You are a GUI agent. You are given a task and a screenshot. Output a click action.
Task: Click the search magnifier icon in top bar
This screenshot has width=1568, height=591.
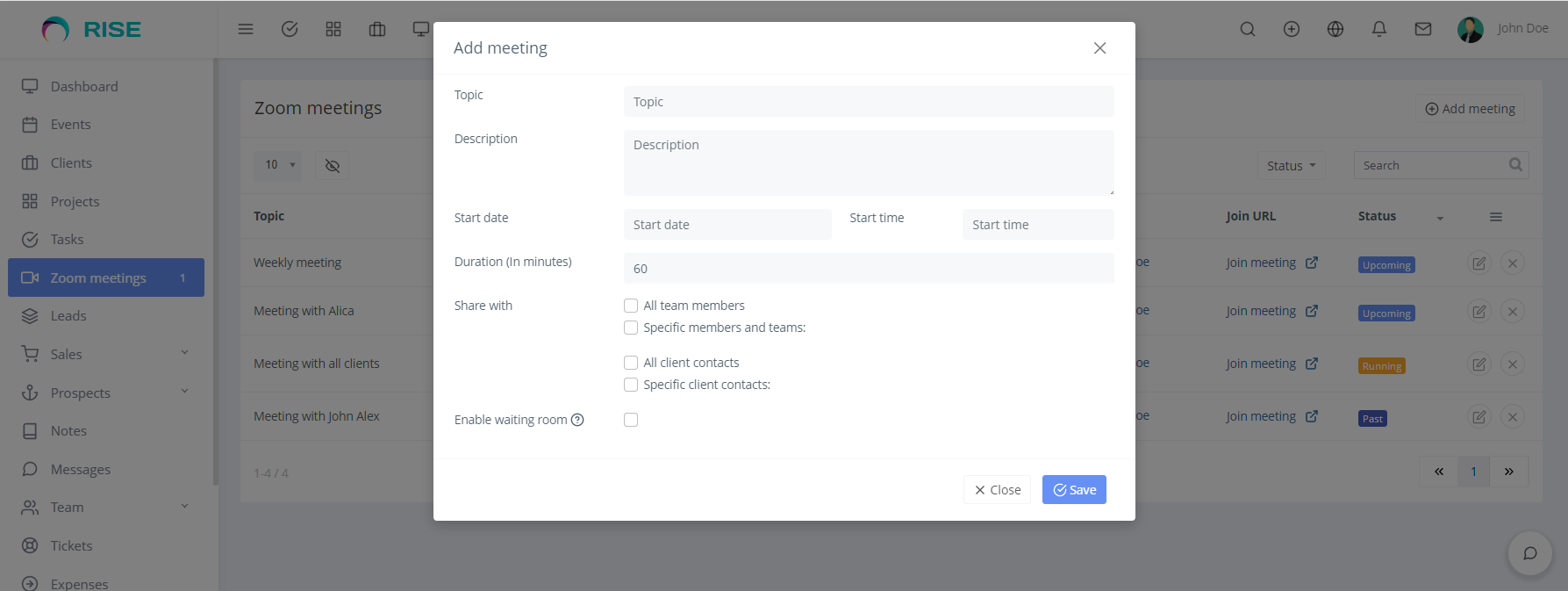[x=1247, y=29]
